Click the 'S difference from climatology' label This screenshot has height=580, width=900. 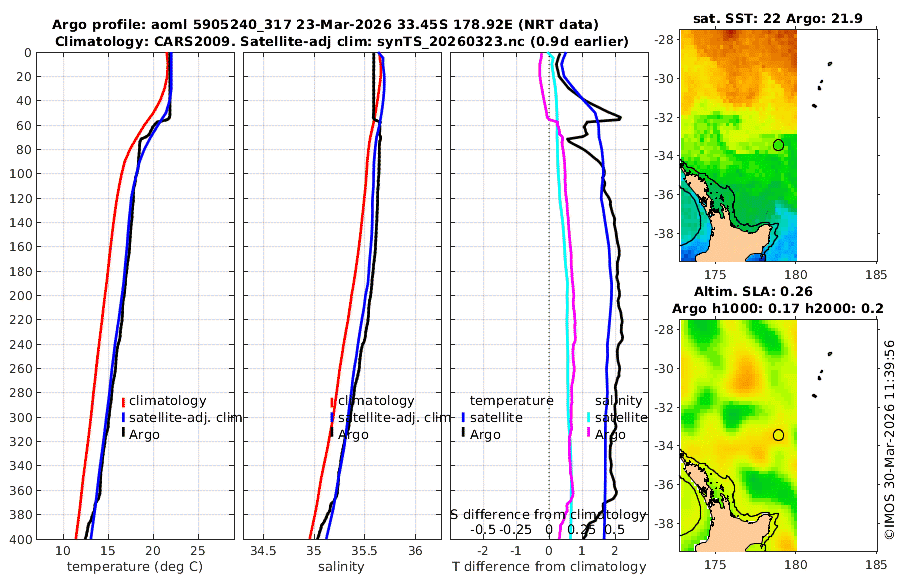[548, 515]
